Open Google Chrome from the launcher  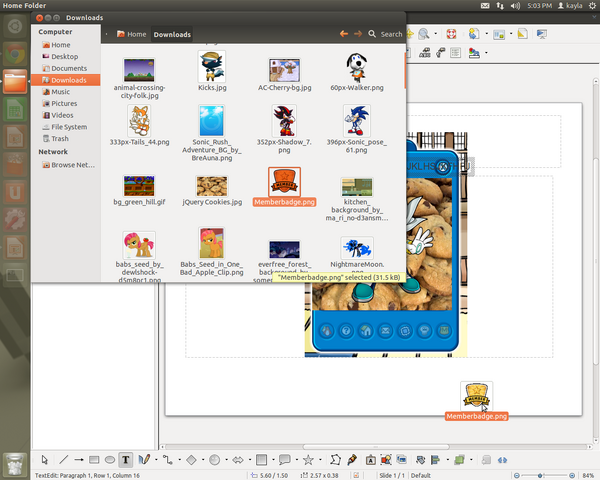click(15, 54)
